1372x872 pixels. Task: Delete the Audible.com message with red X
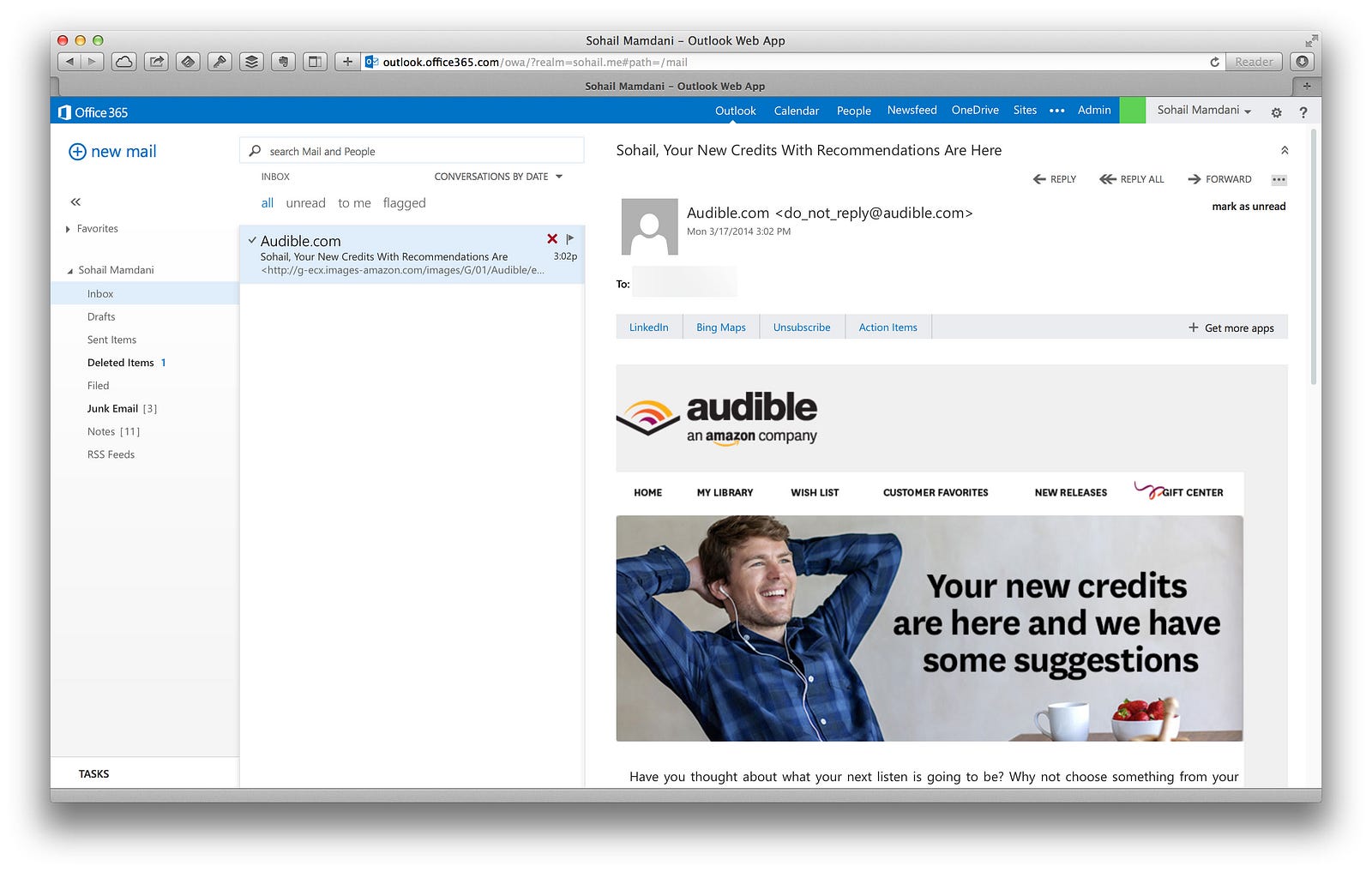552,238
